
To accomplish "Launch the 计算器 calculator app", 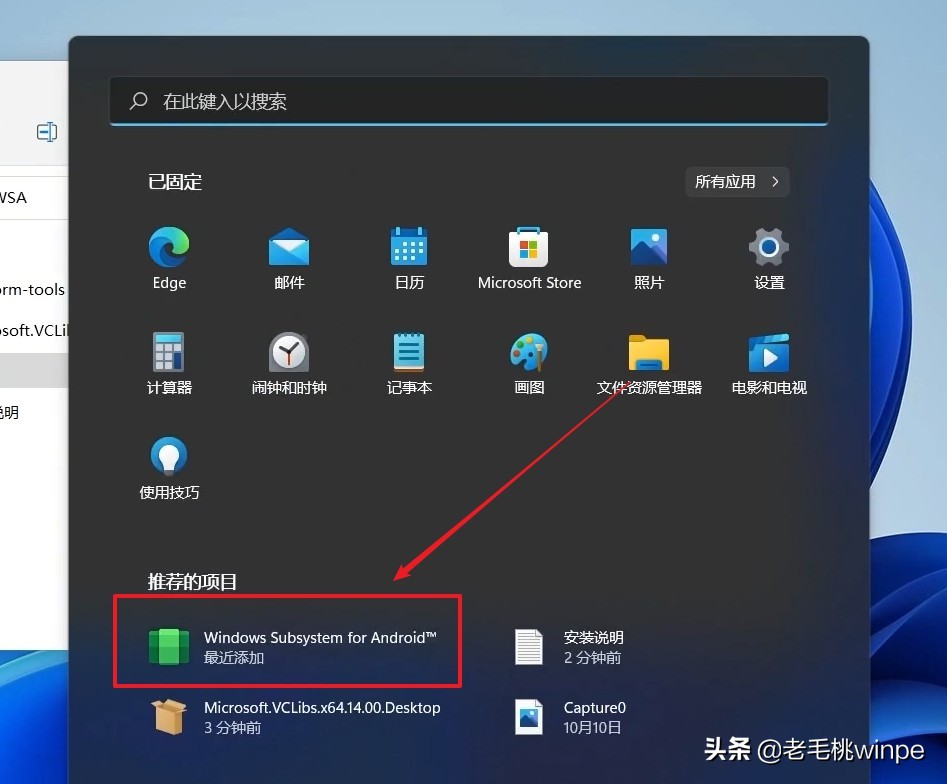I will [169, 363].
